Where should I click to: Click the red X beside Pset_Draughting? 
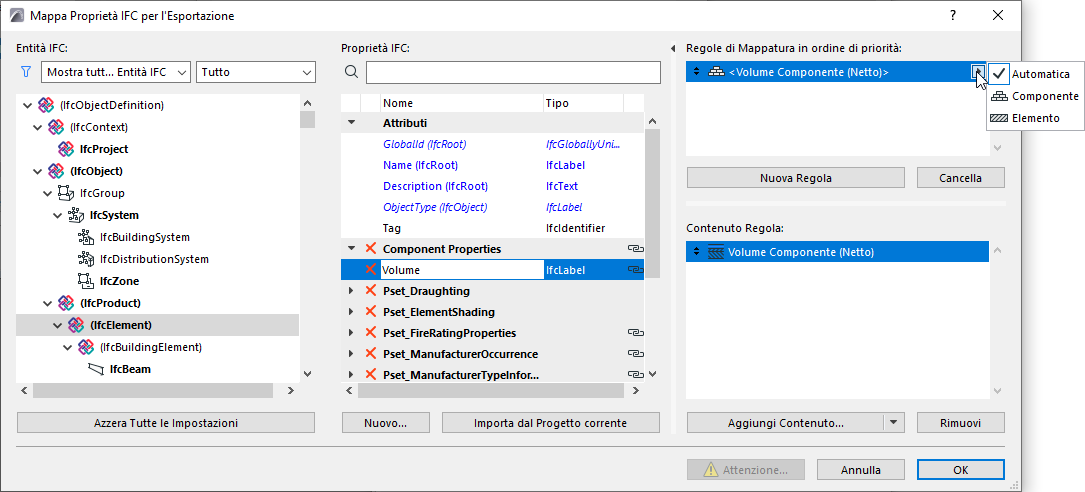tap(370, 291)
